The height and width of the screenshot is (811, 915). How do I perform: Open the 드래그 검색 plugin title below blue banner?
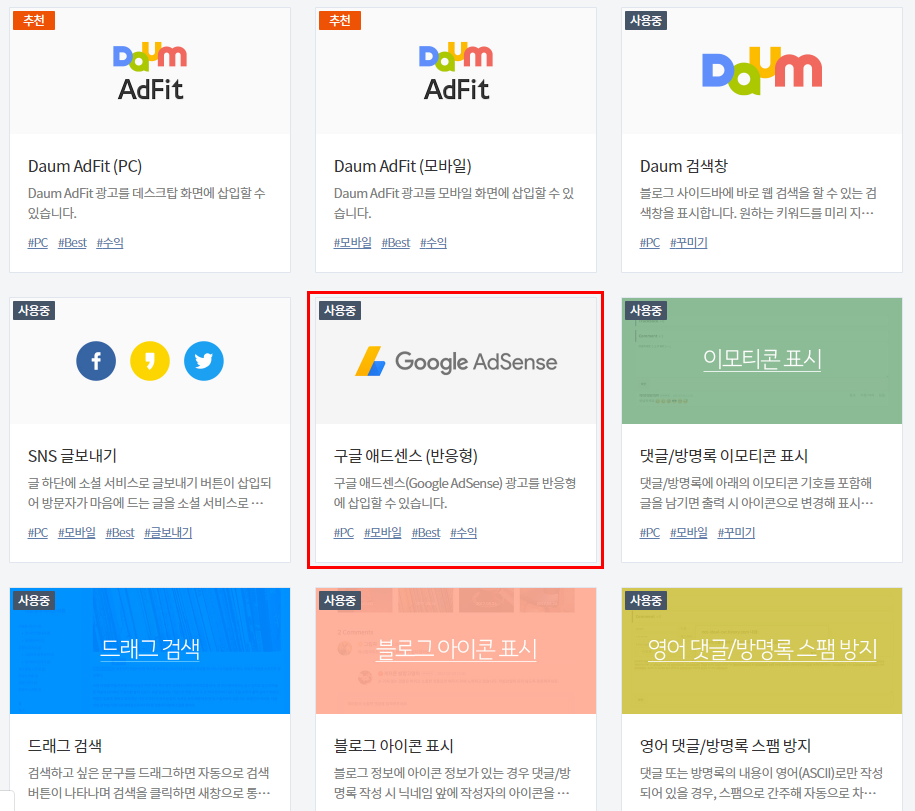click(x=65, y=746)
